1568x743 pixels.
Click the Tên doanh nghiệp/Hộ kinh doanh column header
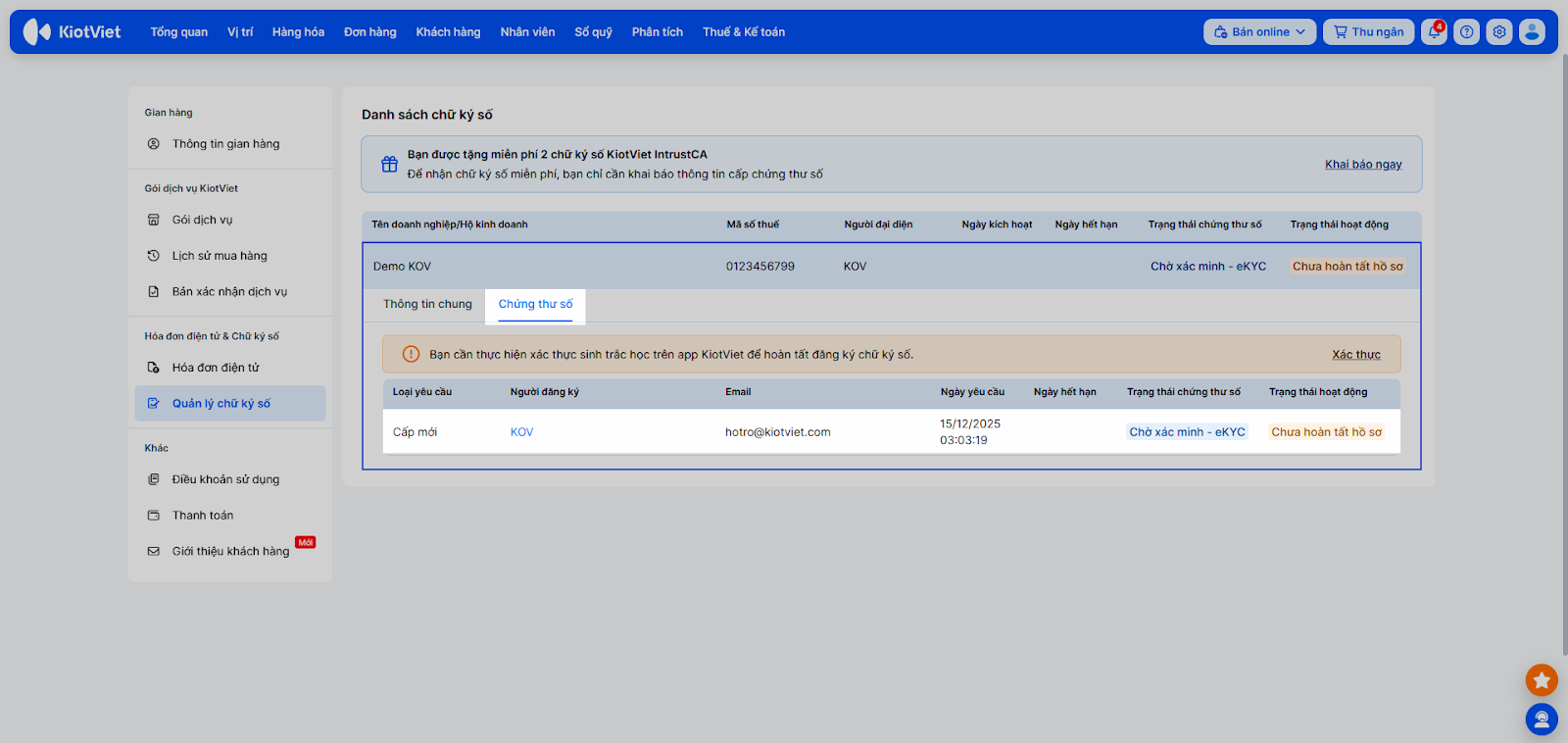tap(450, 224)
